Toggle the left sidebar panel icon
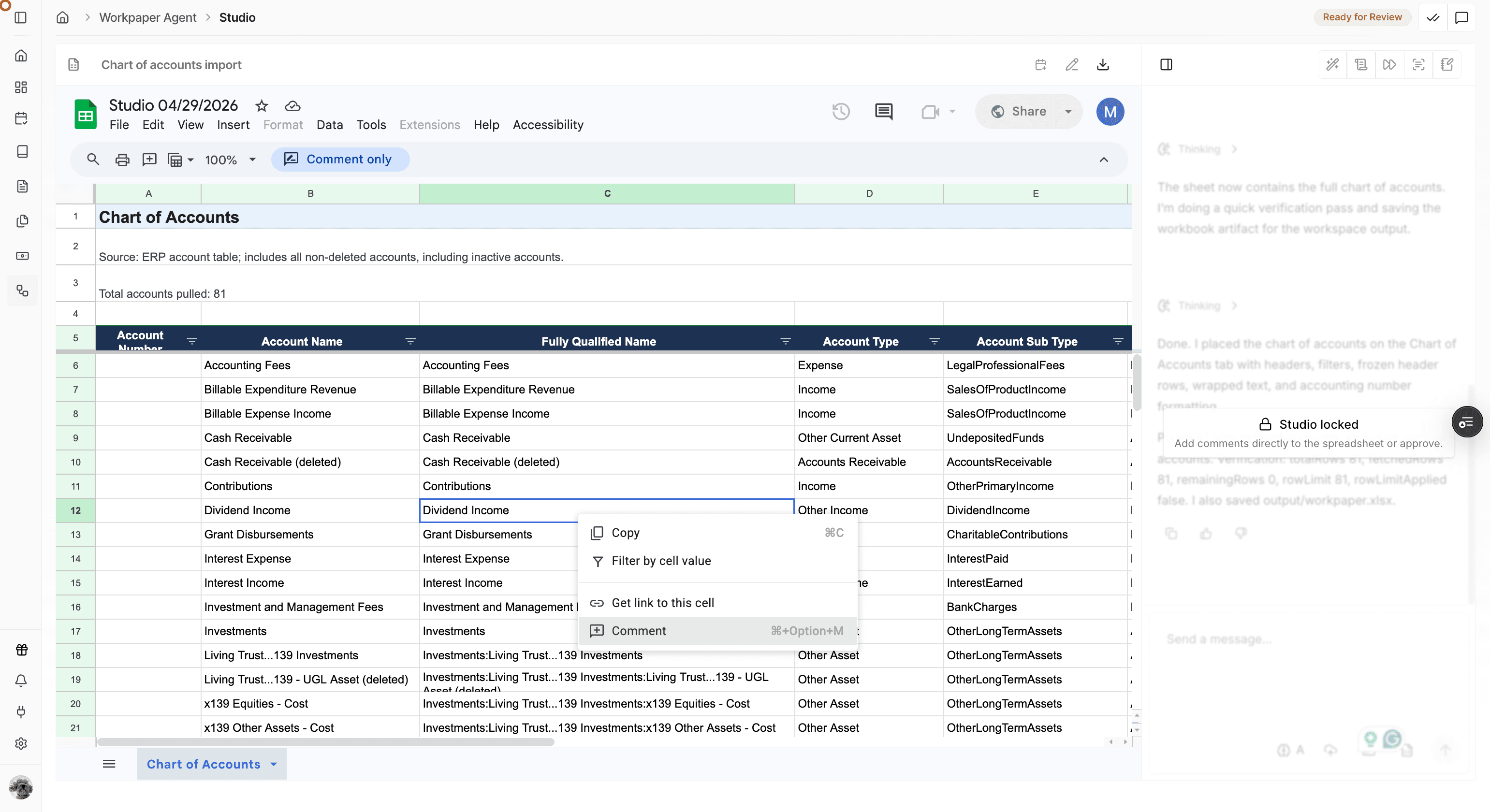 (x=21, y=17)
